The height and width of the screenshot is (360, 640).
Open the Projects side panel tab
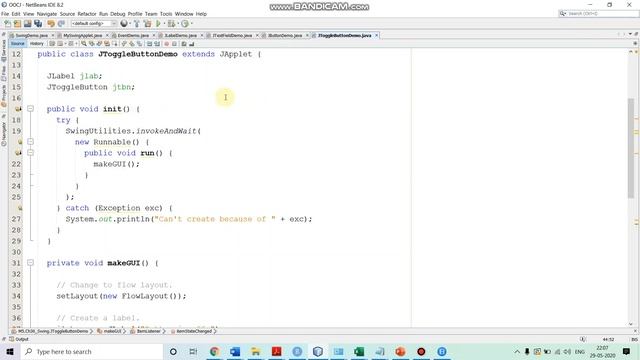[4, 96]
